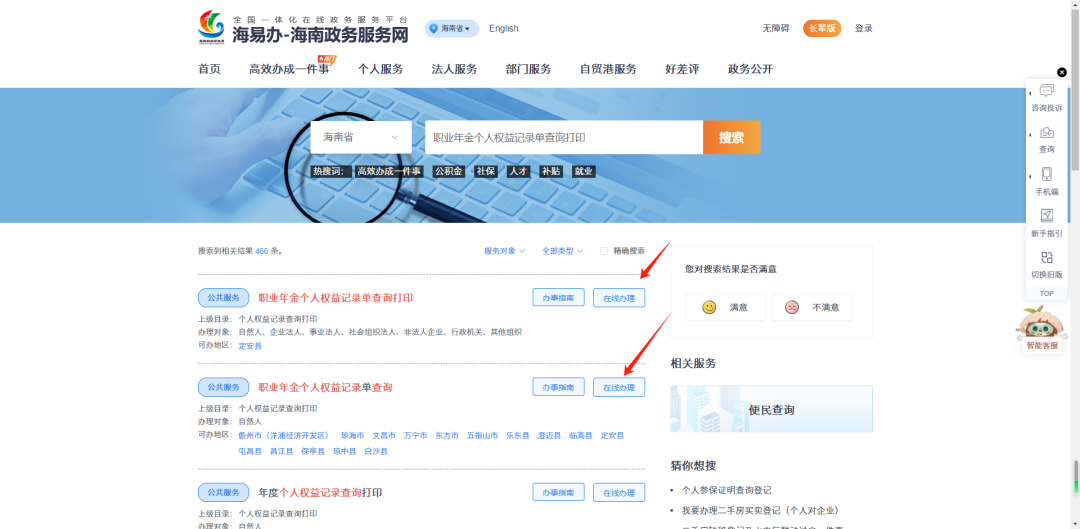Open the 手机端 sidebar icon

point(1046,182)
